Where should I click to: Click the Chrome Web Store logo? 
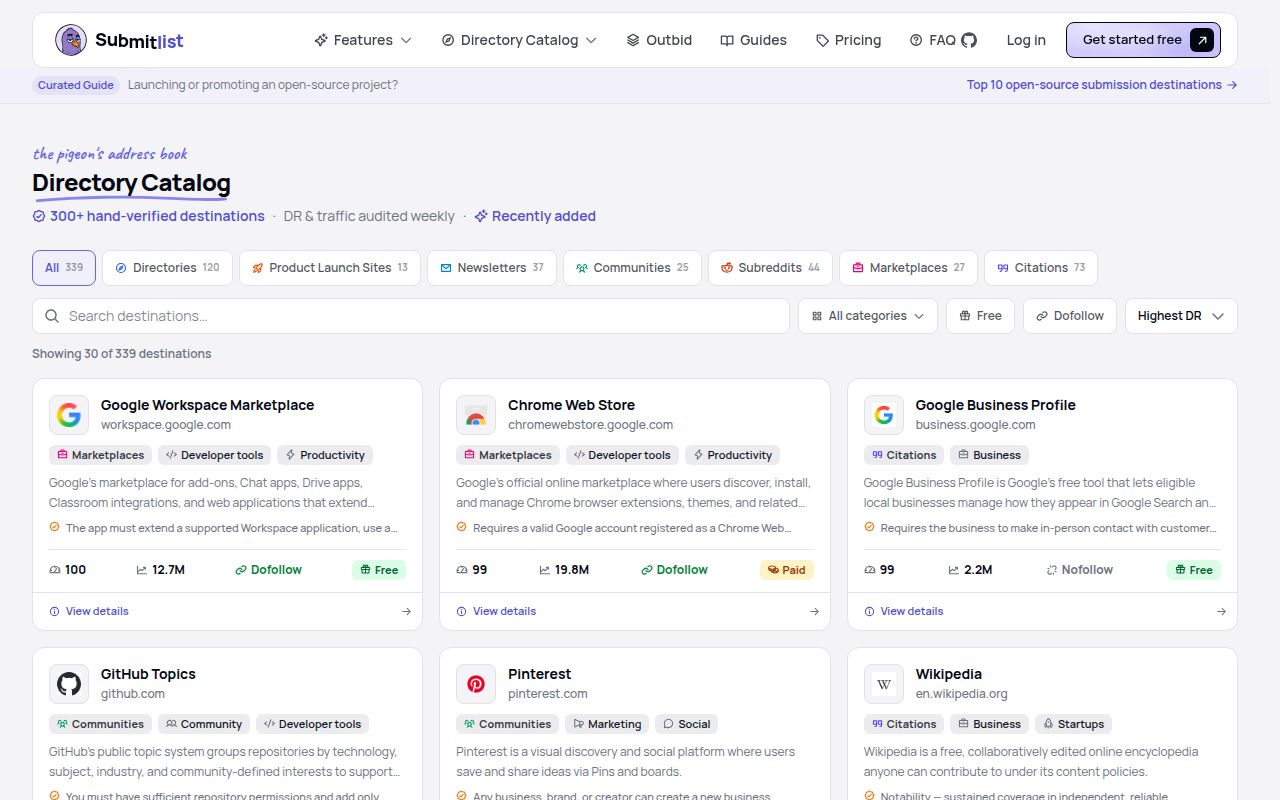[476, 415]
